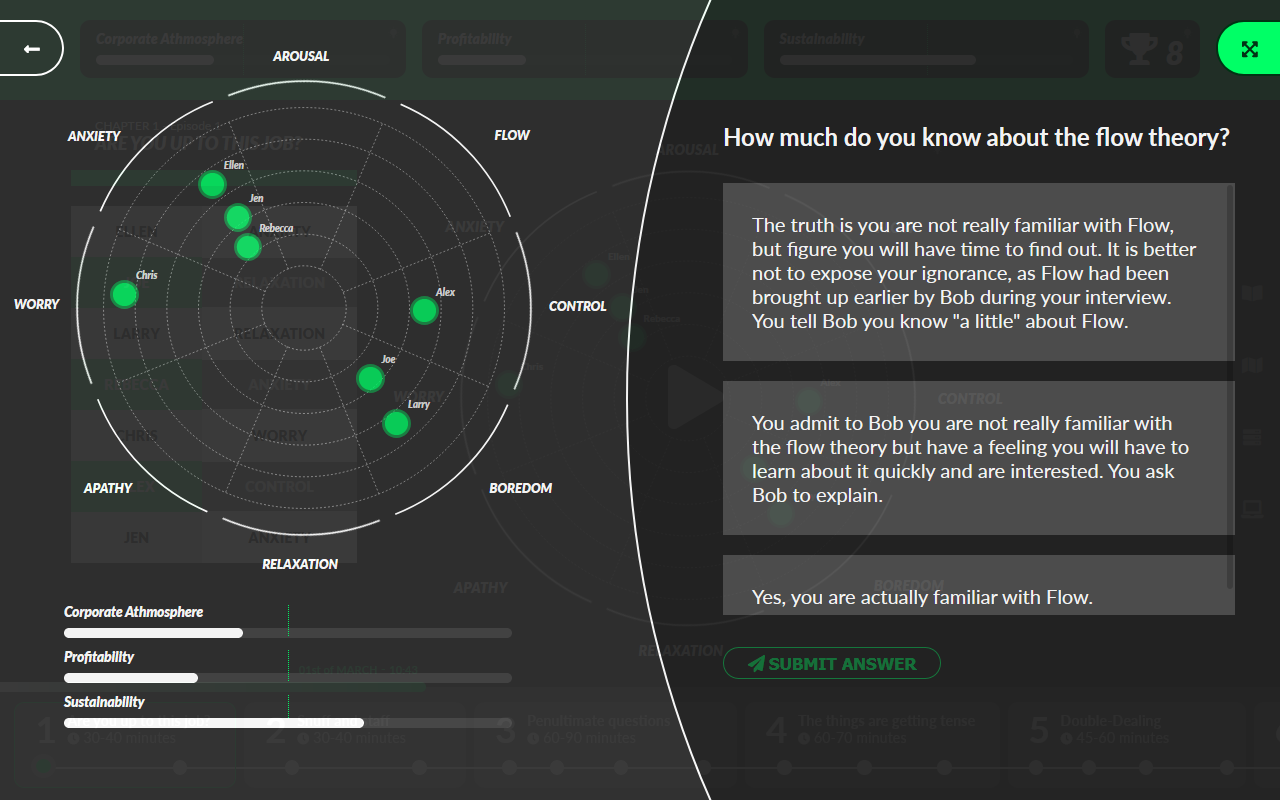Click Alex's green dot near Control
Viewport: 1280px width, 800px height.
424,311
